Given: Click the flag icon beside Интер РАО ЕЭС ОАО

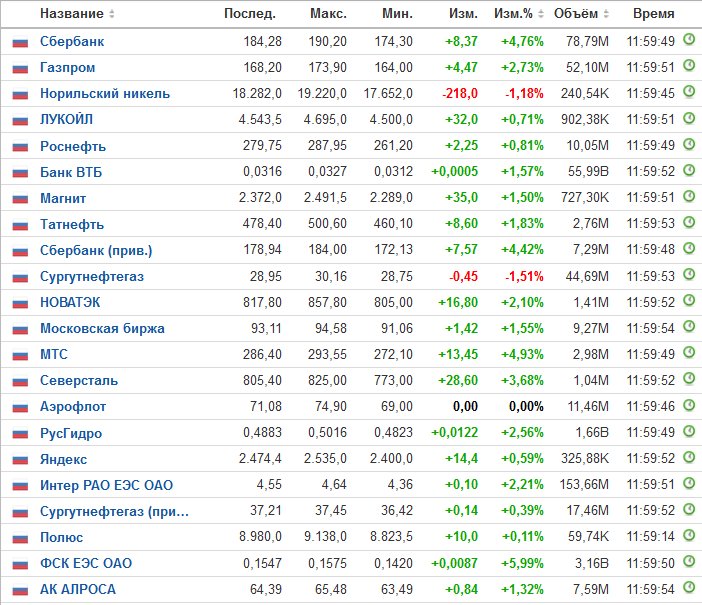Looking at the screenshot, I should click(20, 486).
